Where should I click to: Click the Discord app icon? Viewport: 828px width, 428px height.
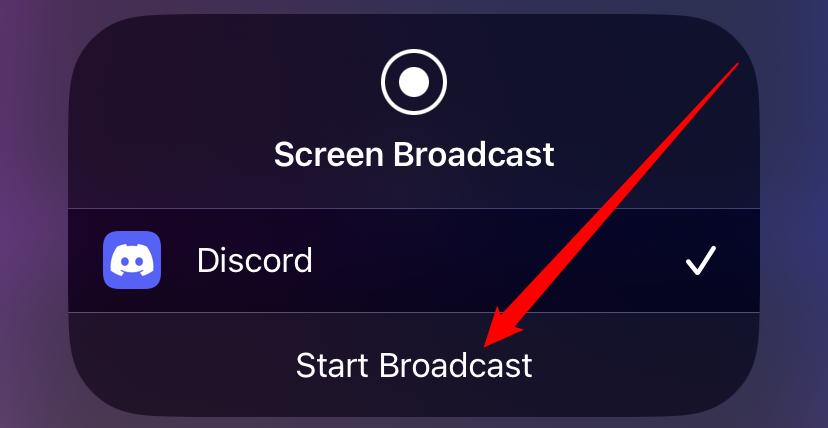[132, 260]
